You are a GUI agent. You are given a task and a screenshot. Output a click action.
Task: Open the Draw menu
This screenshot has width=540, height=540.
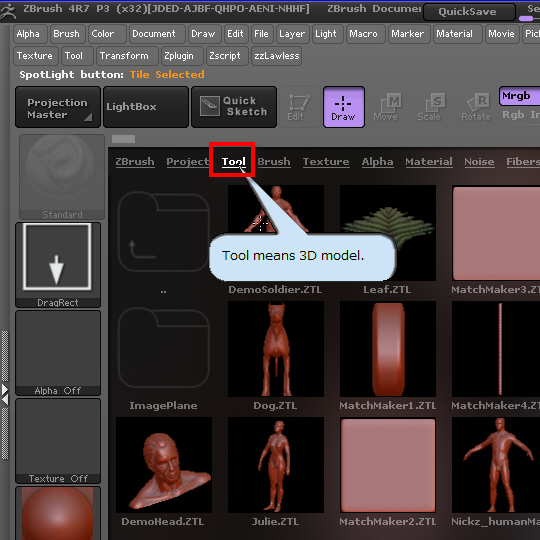click(205, 34)
